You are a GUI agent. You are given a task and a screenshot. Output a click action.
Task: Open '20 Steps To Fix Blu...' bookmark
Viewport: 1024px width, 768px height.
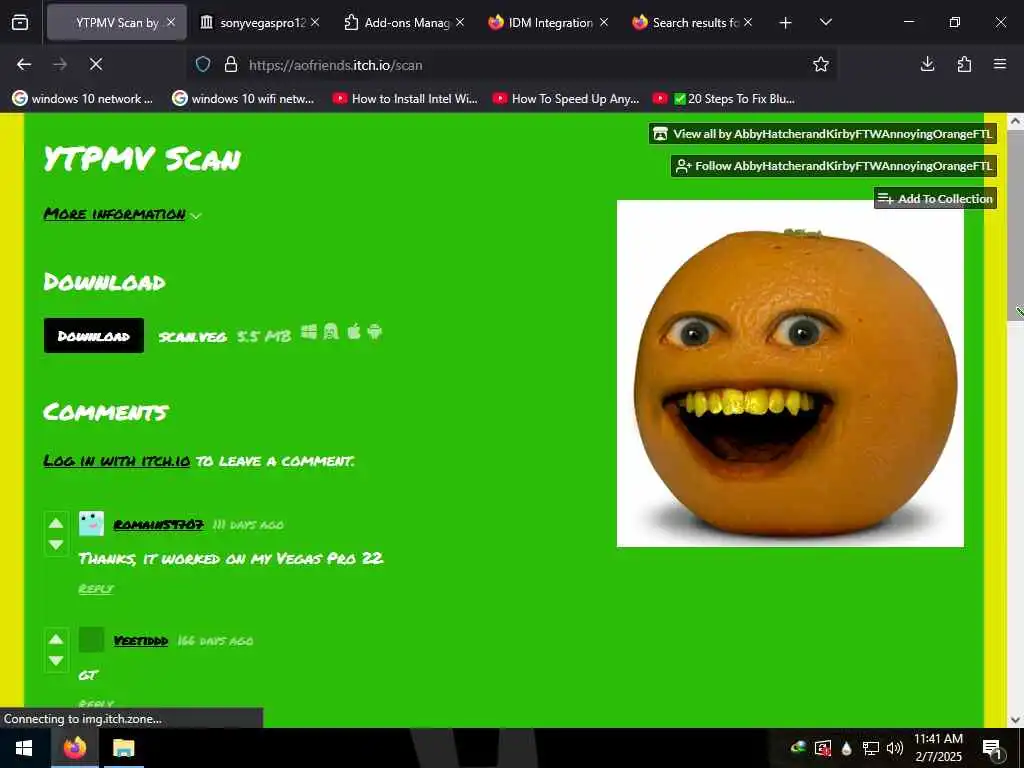coord(724,99)
